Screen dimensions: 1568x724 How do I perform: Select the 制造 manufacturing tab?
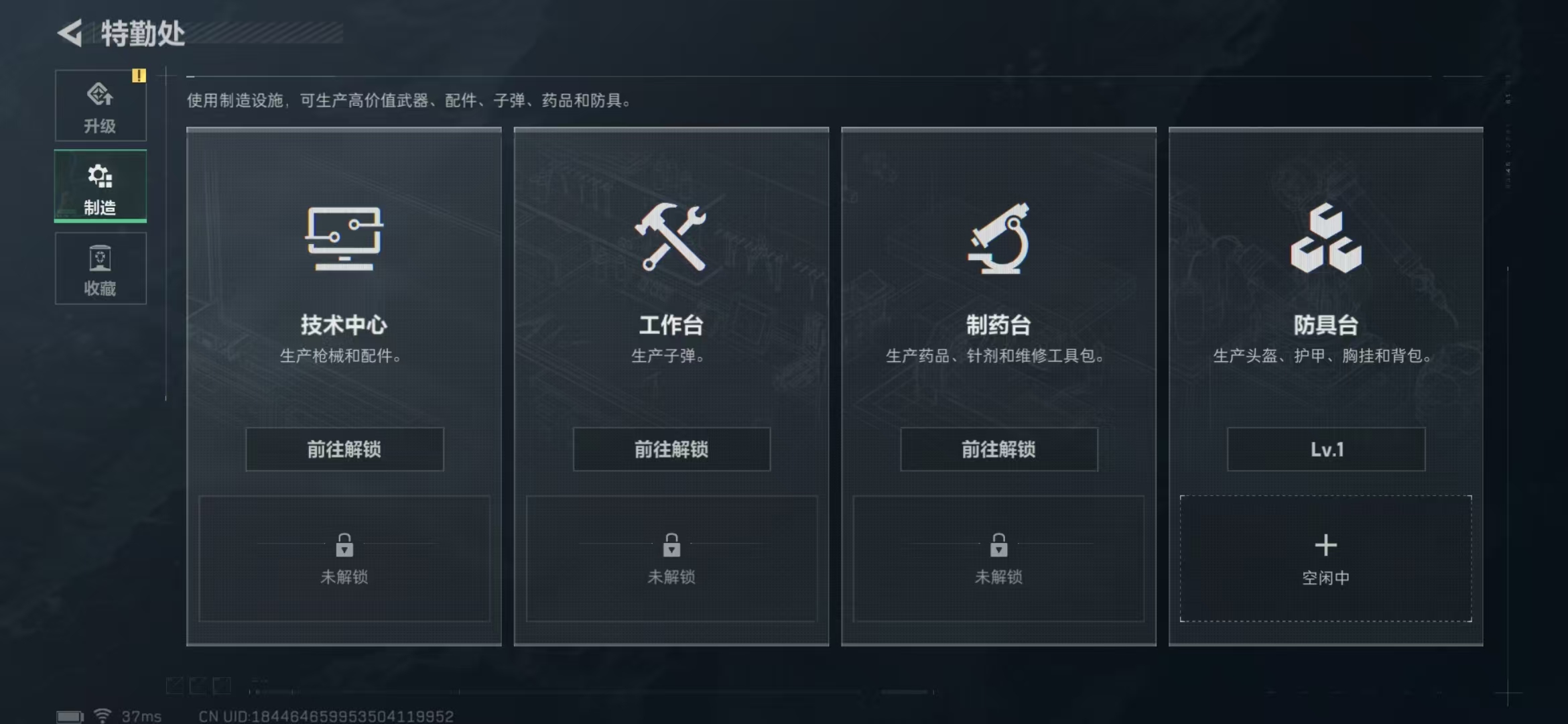coord(101,186)
